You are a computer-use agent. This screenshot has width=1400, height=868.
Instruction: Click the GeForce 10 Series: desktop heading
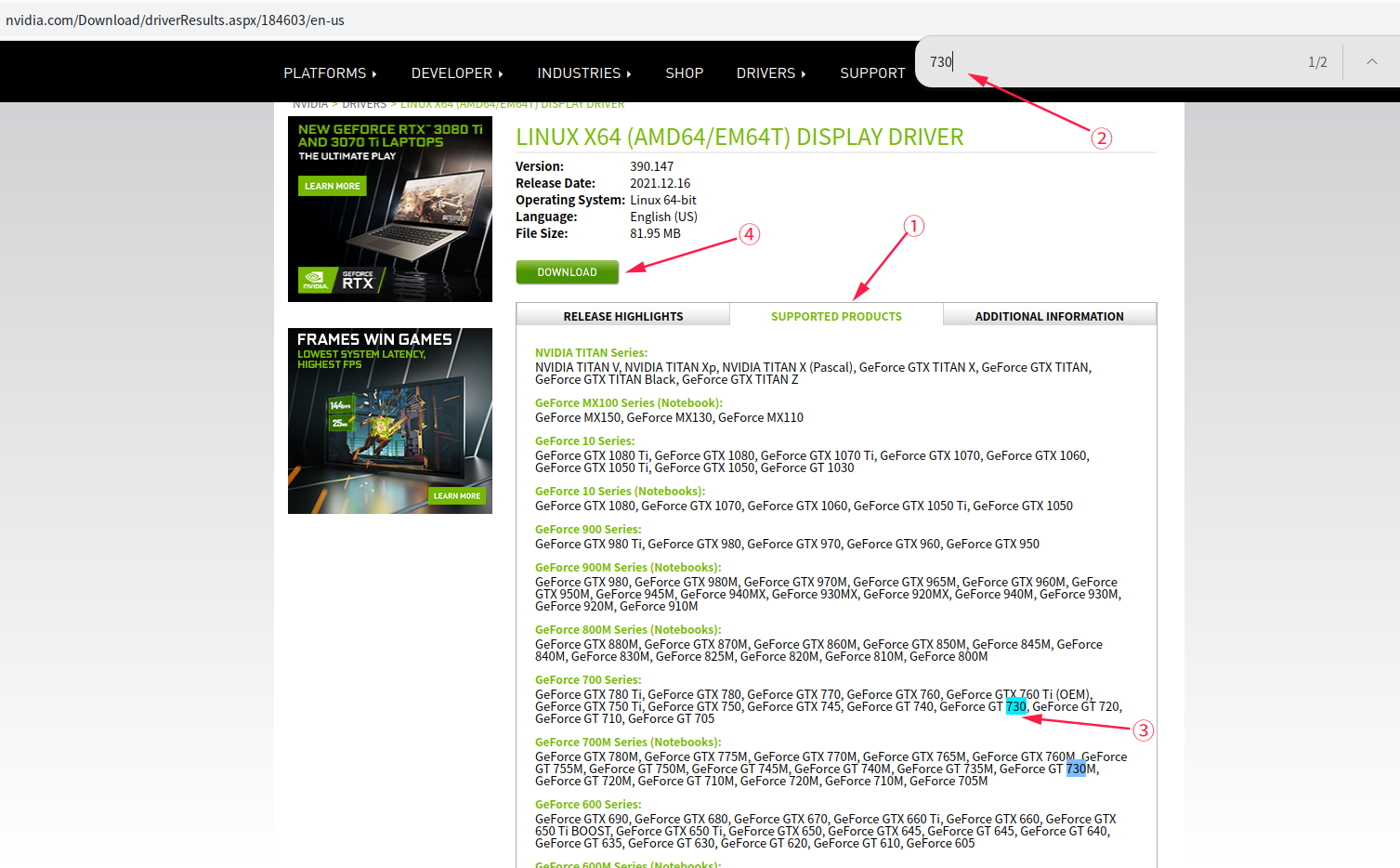(585, 441)
